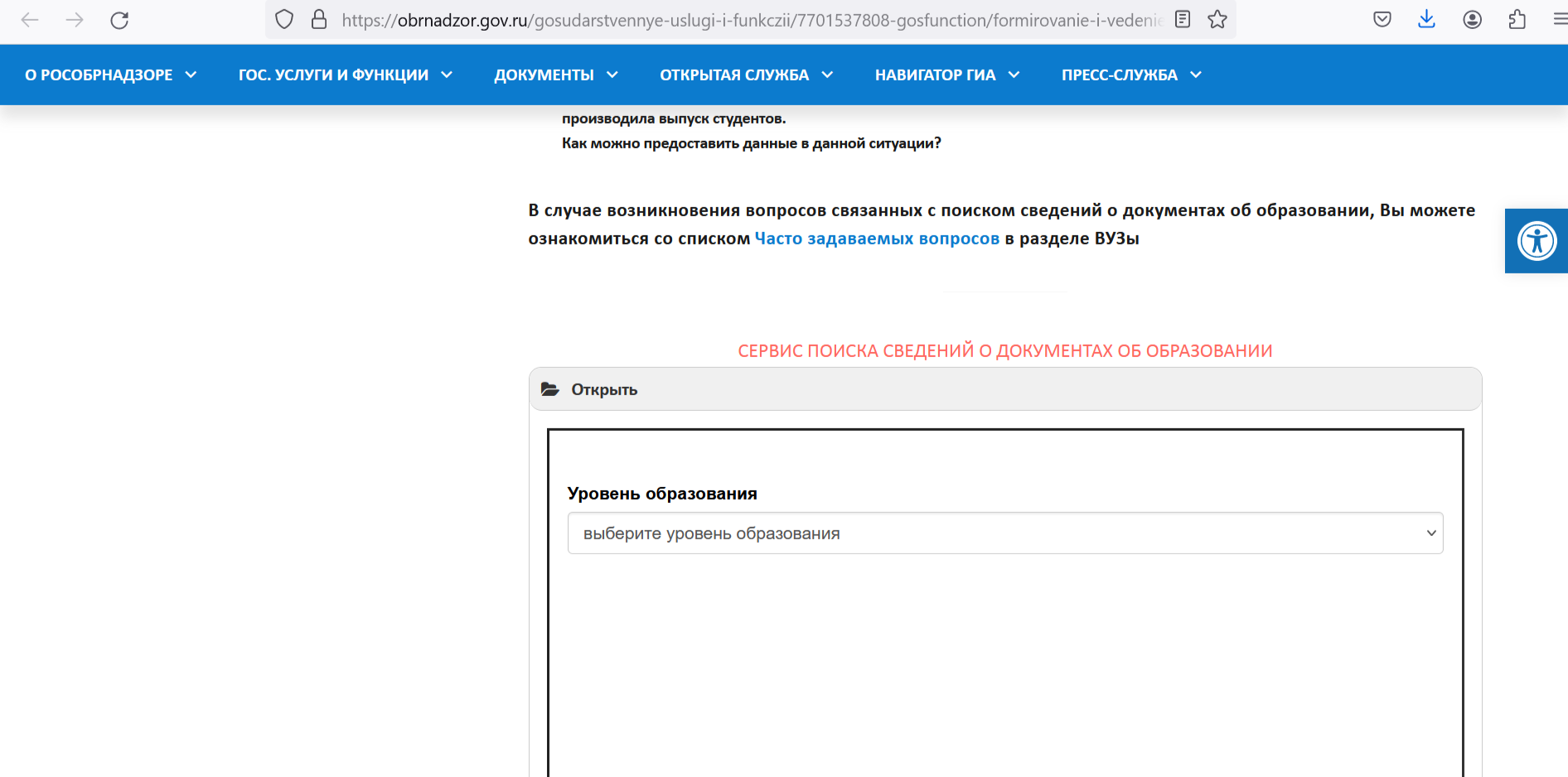Click the browser reload page icon

(x=119, y=20)
